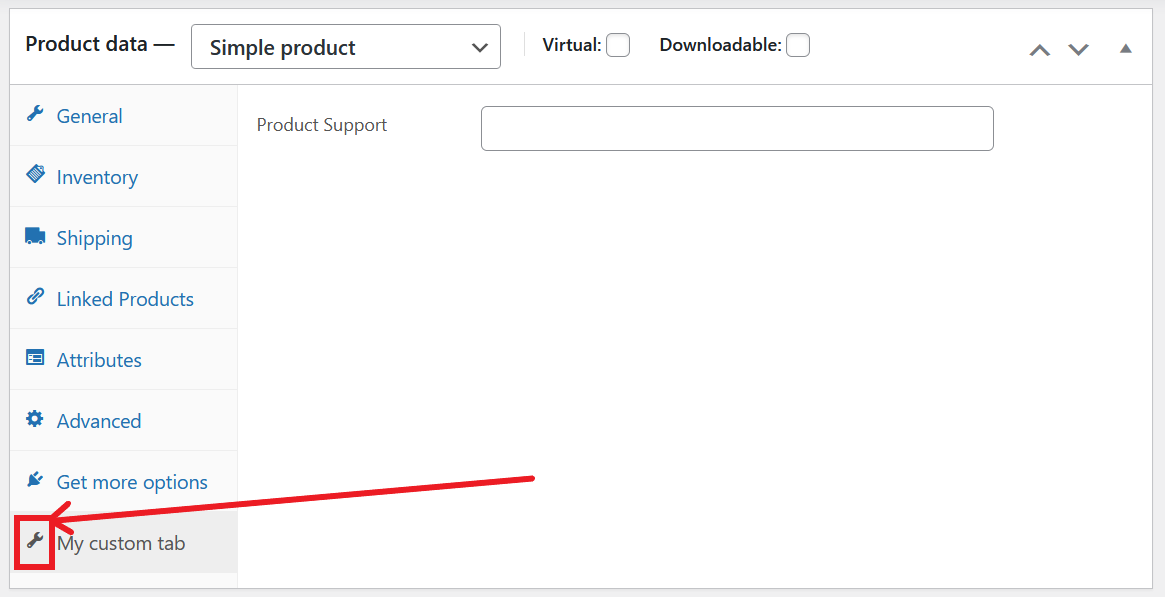Focus the Product Support text field
Viewport: 1165px width, 597px height.
(x=737, y=128)
